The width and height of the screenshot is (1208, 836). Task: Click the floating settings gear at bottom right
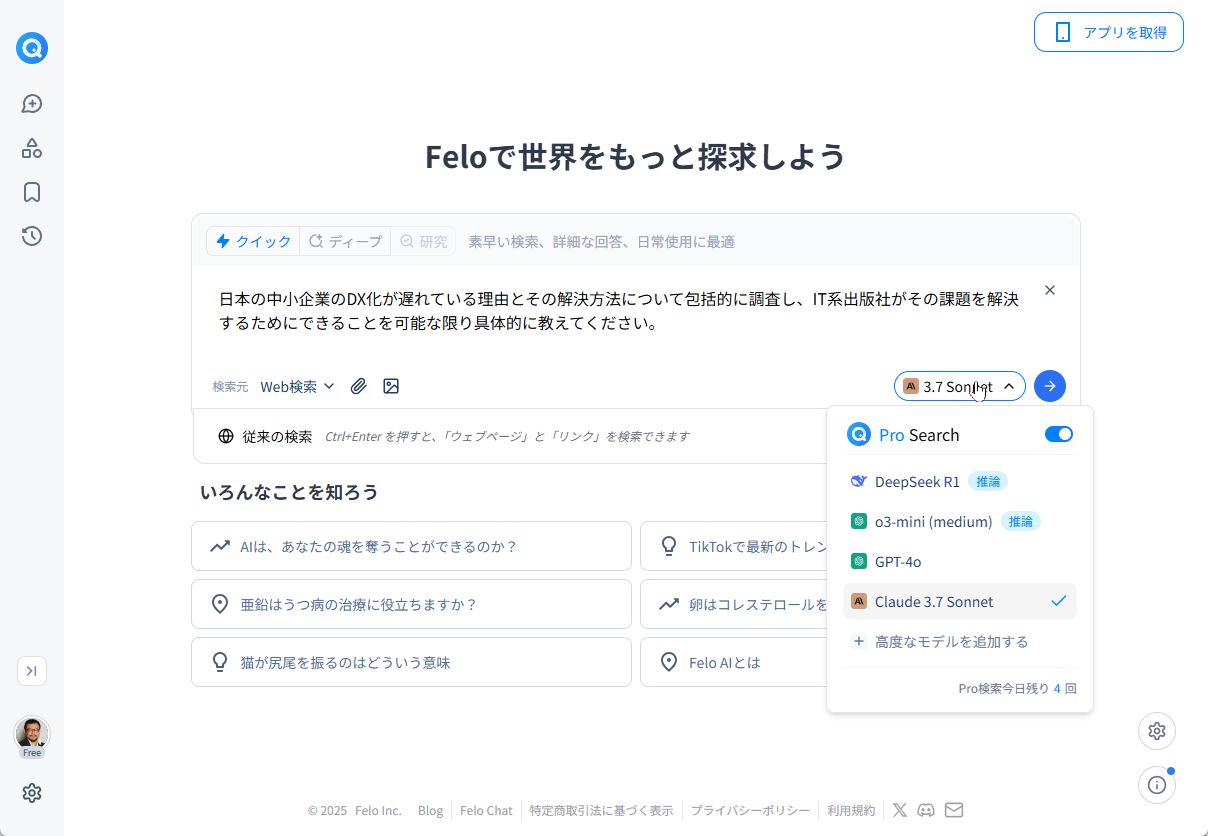click(x=1157, y=731)
